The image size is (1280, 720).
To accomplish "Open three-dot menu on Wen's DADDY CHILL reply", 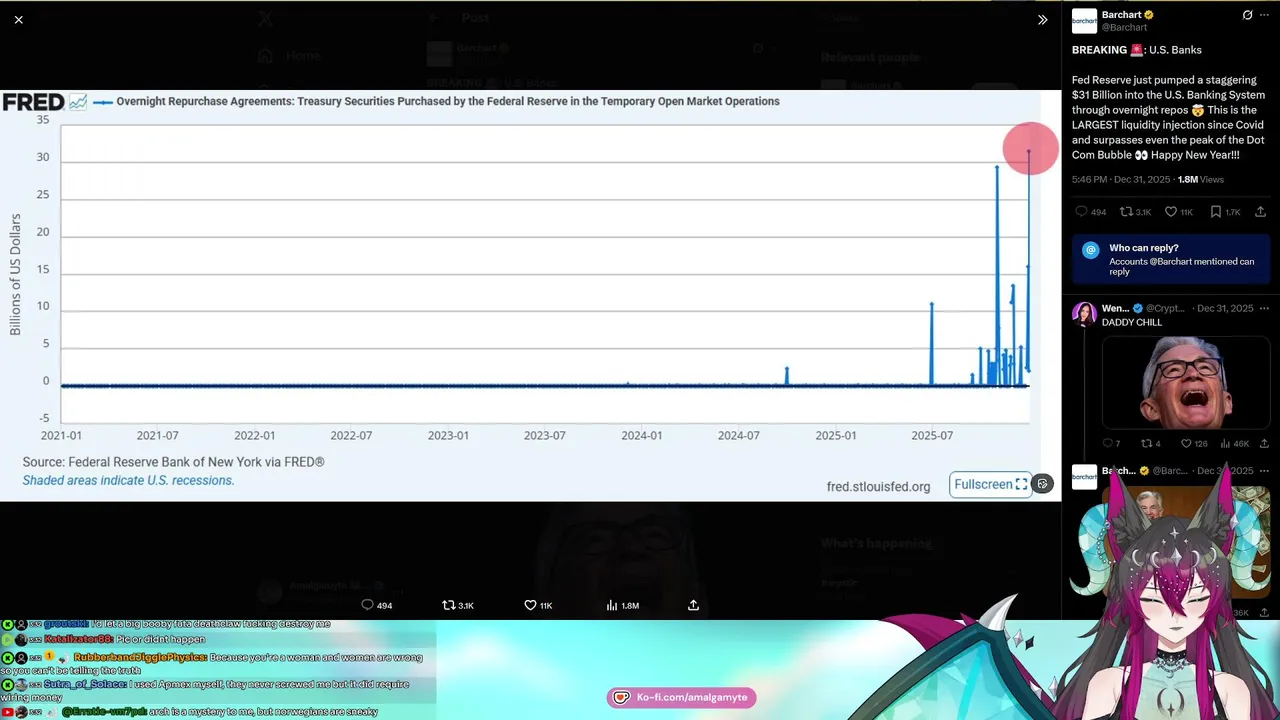I will click(1266, 308).
